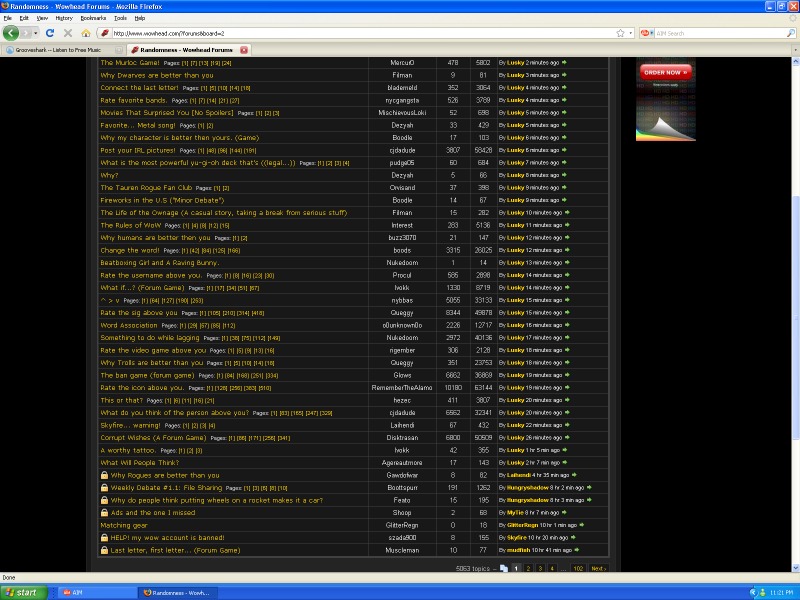
Task: Click the Randomness Firefox taskbar button
Action: click(177, 593)
